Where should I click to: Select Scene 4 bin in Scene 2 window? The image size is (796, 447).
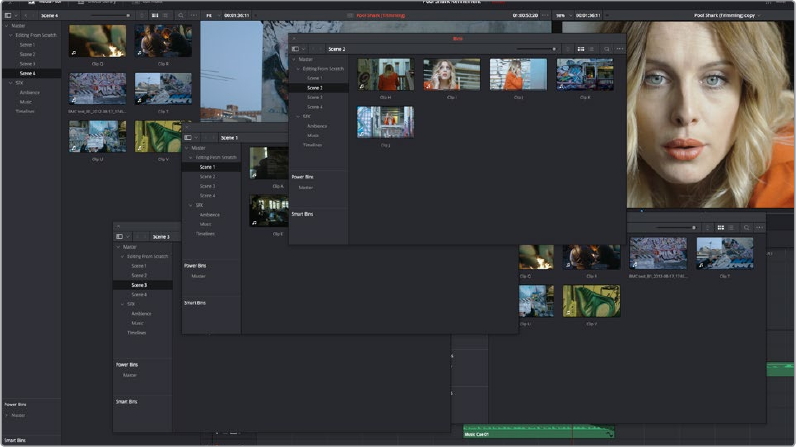[315, 107]
